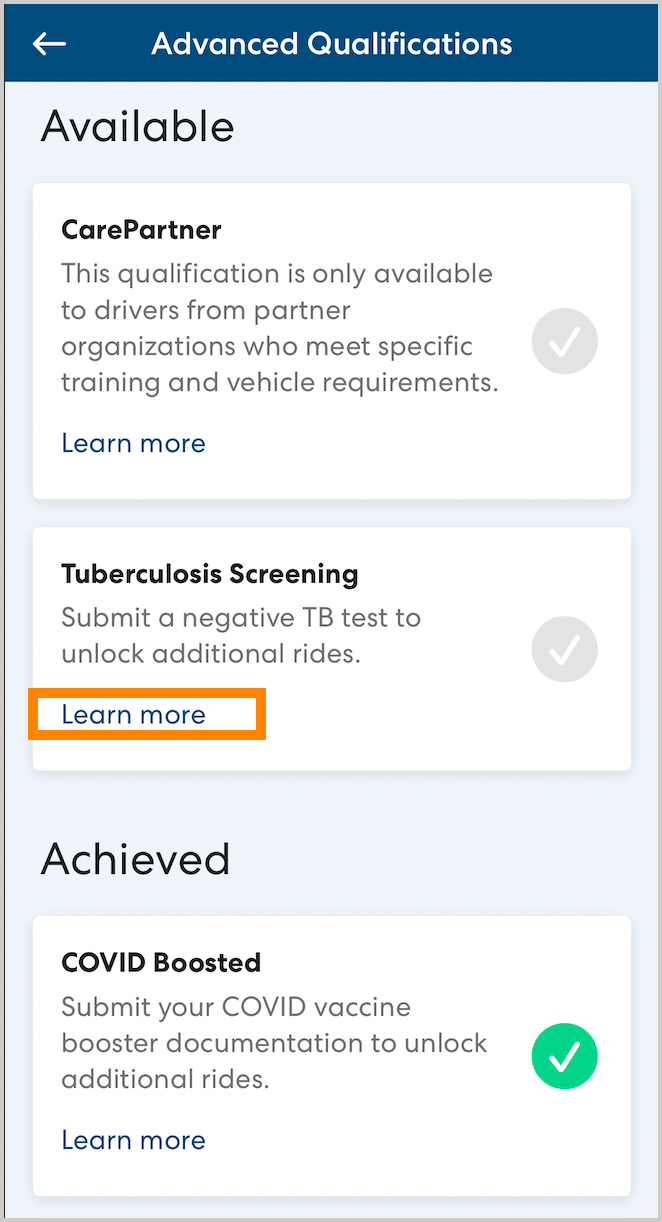The width and height of the screenshot is (662, 1222).
Task: Click the Achieved section heading
Action: point(135,859)
